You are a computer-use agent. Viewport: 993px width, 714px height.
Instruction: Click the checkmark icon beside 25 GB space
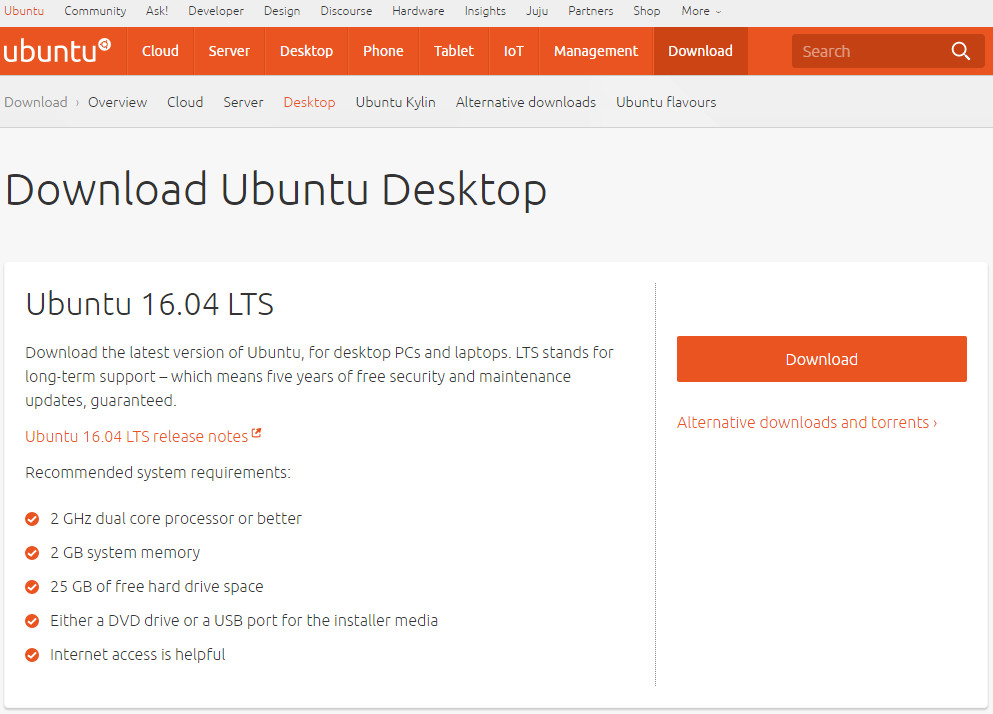[x=32, y=587]
